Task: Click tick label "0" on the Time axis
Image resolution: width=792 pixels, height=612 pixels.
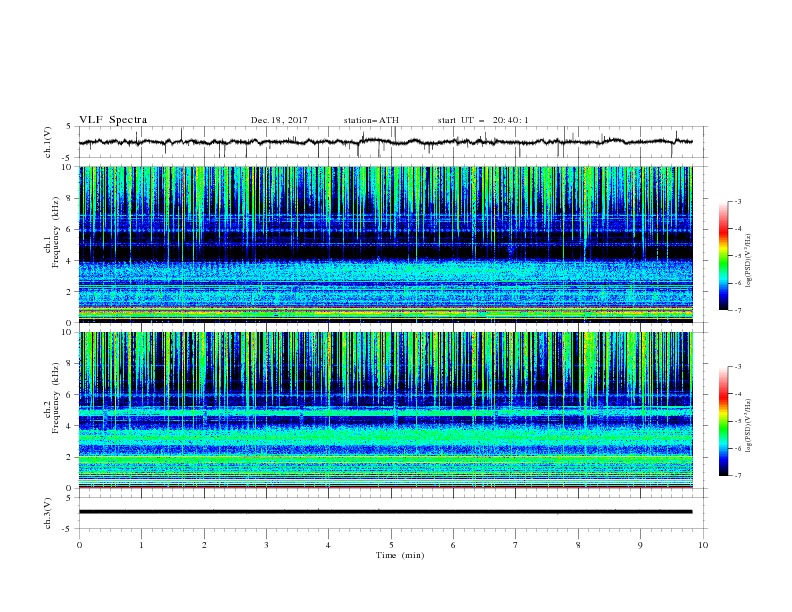Action: point(79,545)
